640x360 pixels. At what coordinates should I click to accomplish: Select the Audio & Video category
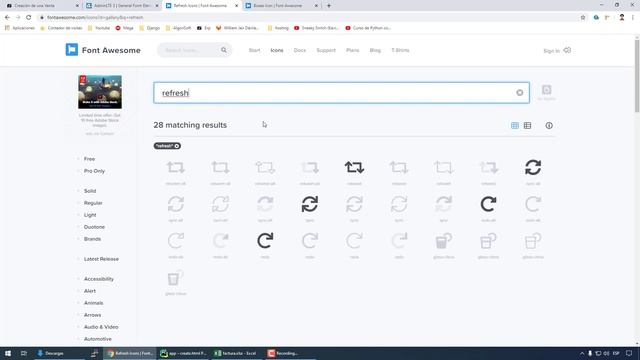[x=101, y=327]
